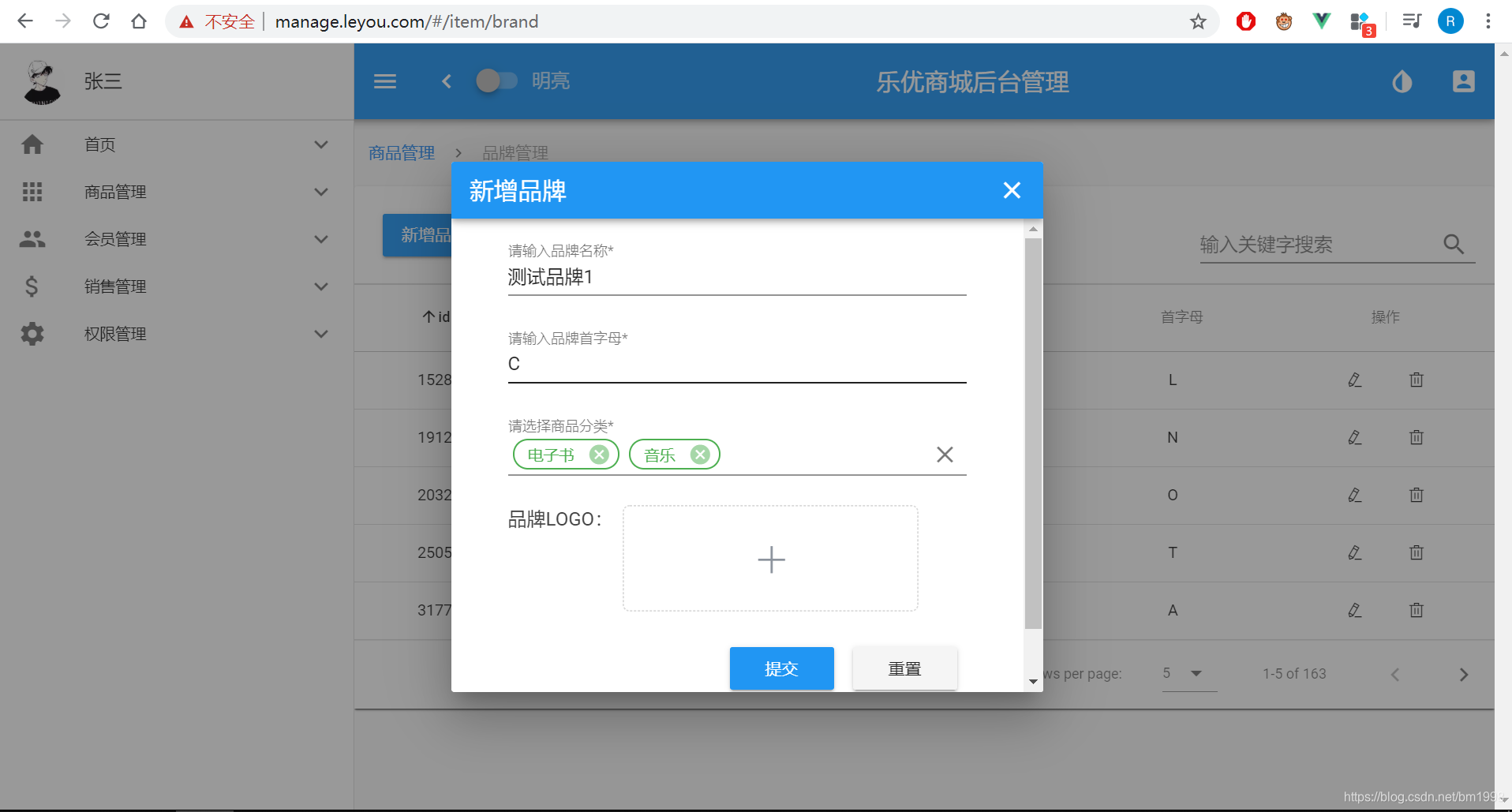Select 销售管理 from the sidebar

115,286
